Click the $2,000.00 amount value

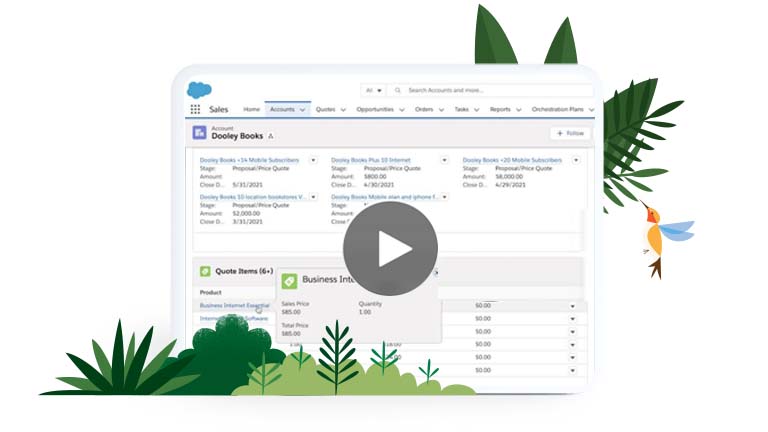coord(246,214)
